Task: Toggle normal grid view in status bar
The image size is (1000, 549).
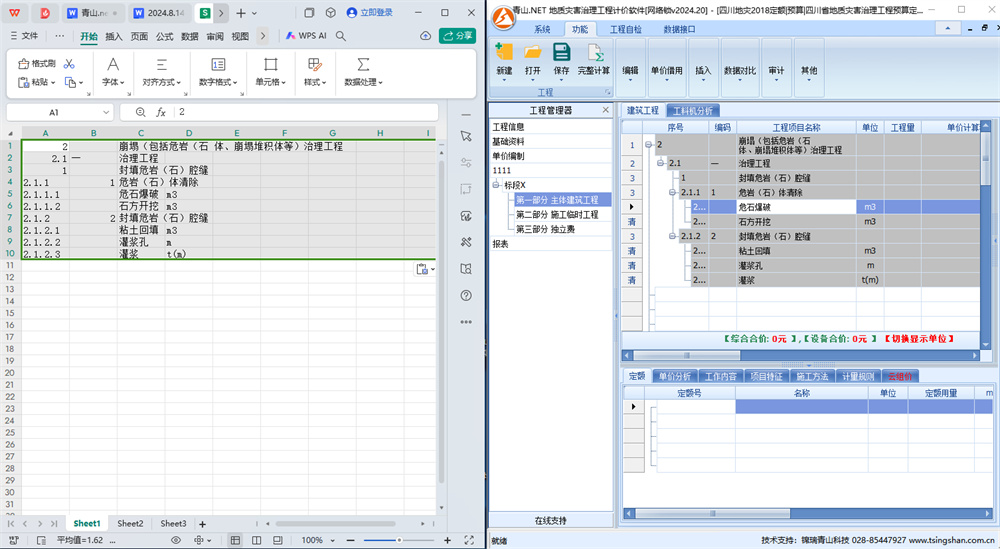Action: click(x=235, y=540)
